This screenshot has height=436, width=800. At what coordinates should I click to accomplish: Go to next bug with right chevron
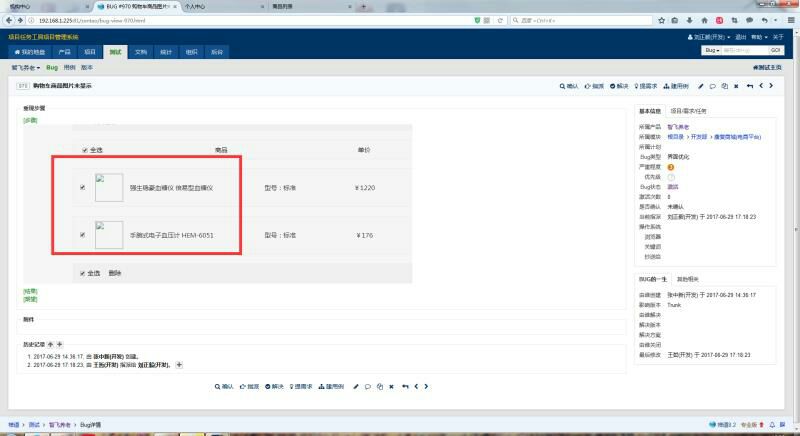coord(771,87)
